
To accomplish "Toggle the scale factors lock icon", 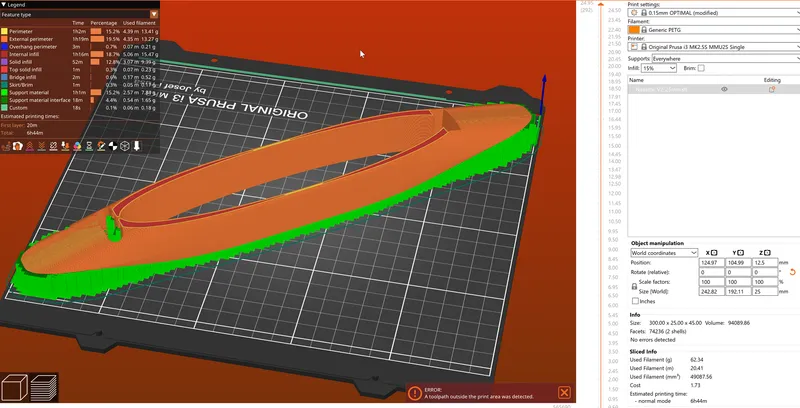I will [635, 287].
